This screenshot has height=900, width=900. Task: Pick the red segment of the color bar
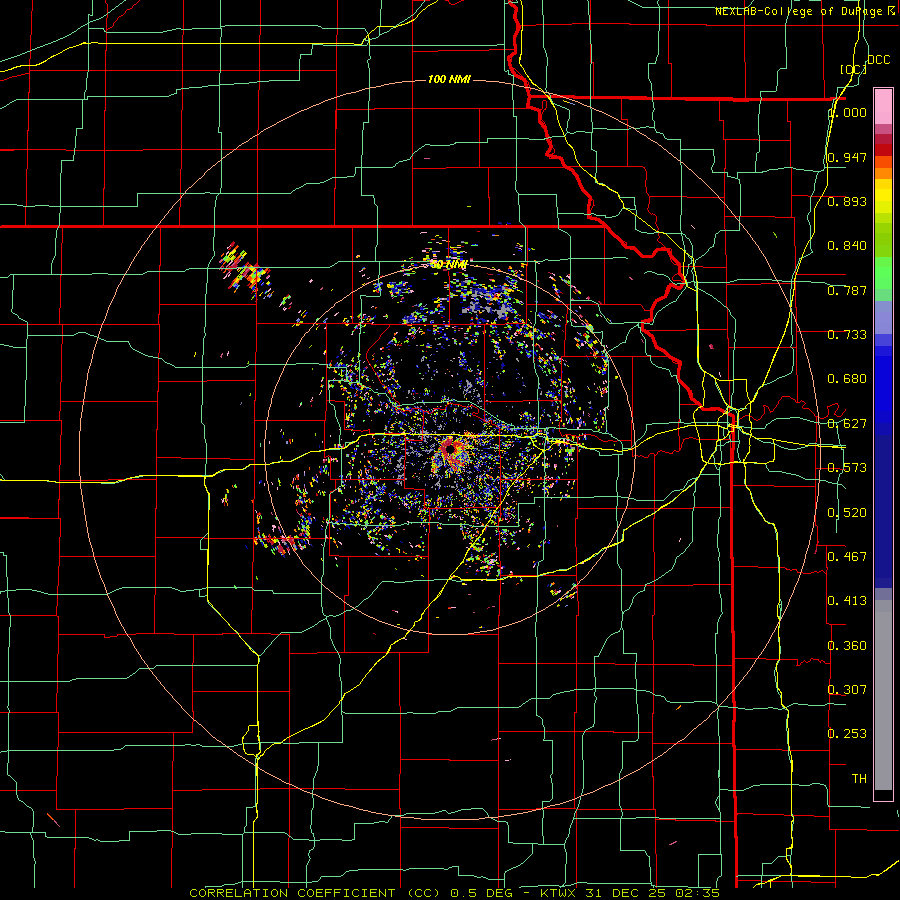(x=883, y=150)
